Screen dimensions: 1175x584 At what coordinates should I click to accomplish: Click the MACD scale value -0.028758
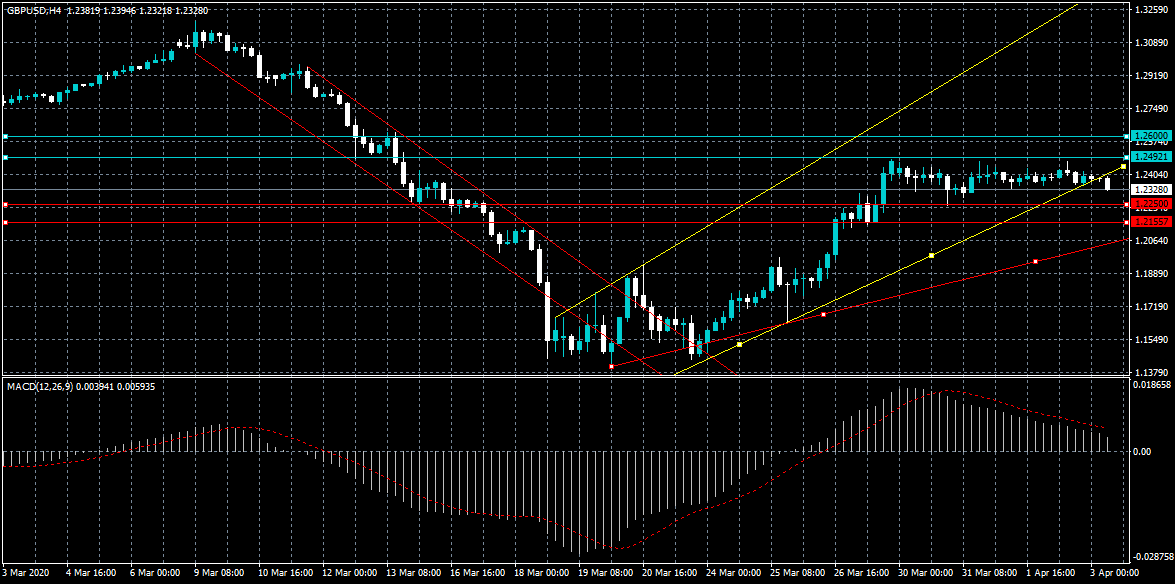point(1153,557)
